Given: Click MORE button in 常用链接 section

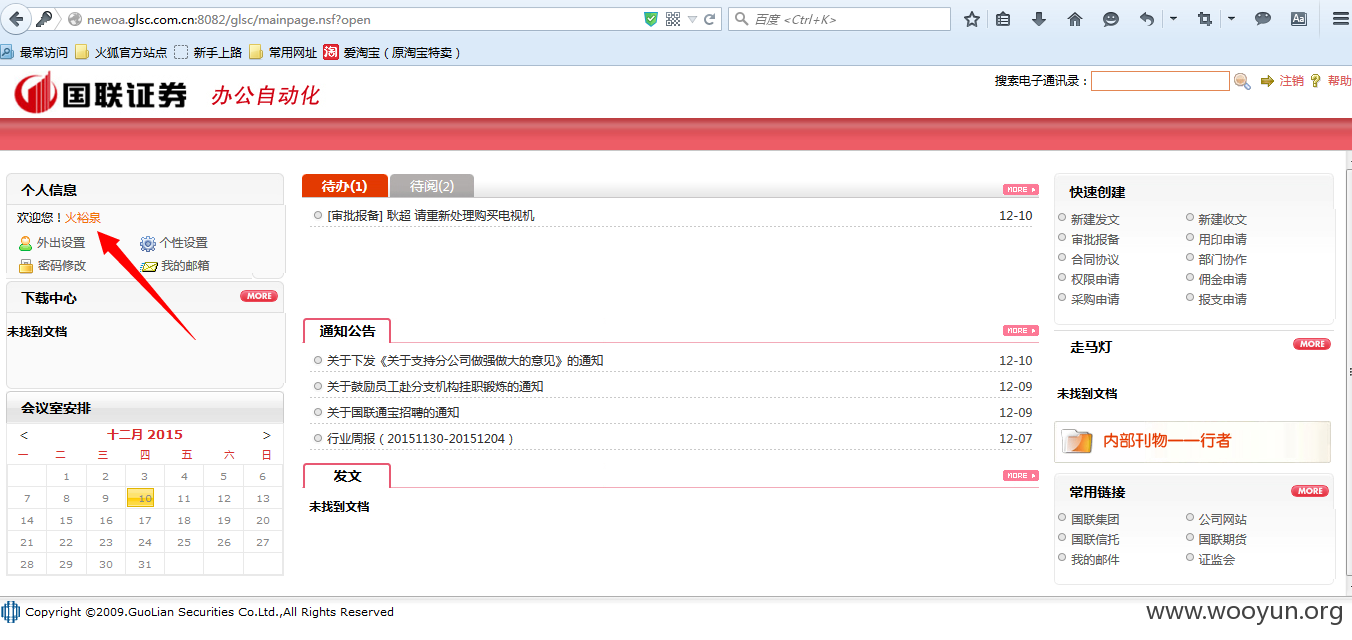Looking at the screenshot, I should point(1310,491).
